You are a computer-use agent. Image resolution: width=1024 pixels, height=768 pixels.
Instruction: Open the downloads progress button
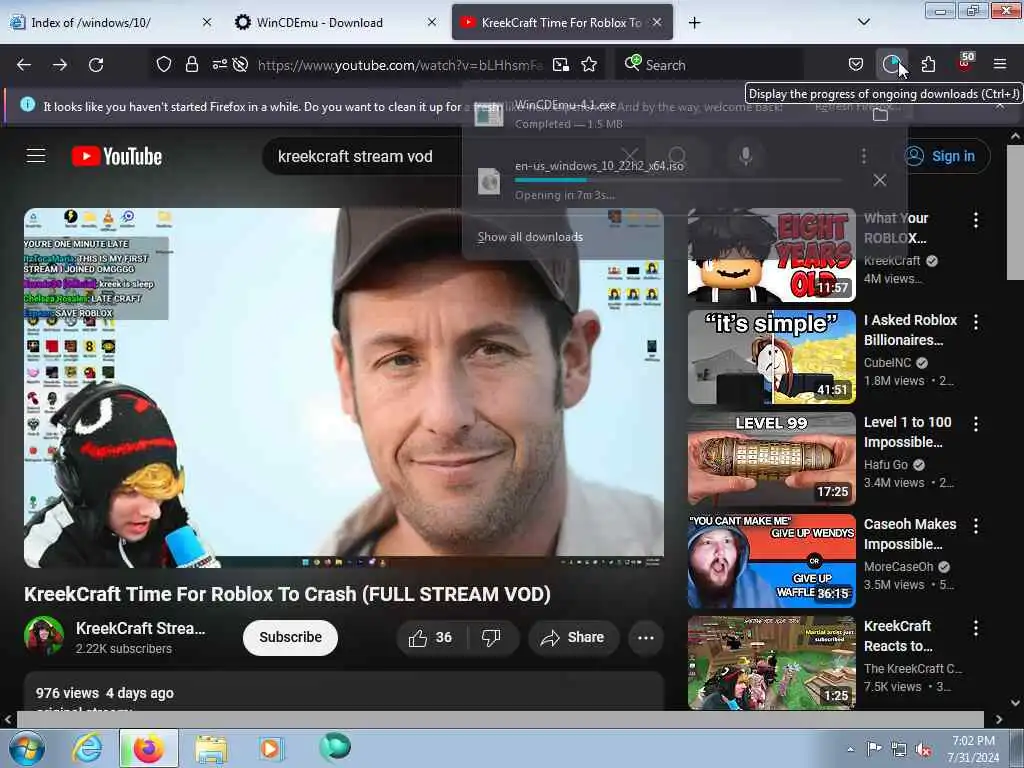[x=891, y=64]
